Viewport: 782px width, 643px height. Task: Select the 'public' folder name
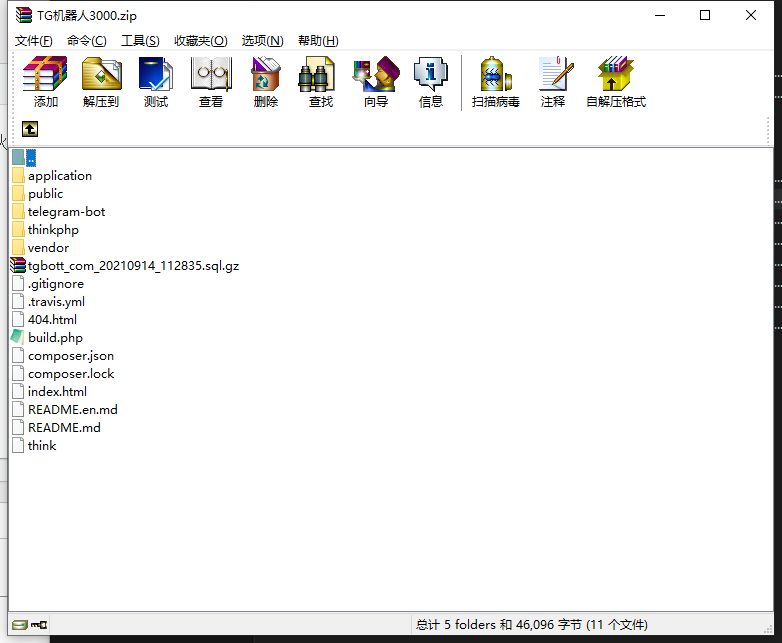[45, 194]
